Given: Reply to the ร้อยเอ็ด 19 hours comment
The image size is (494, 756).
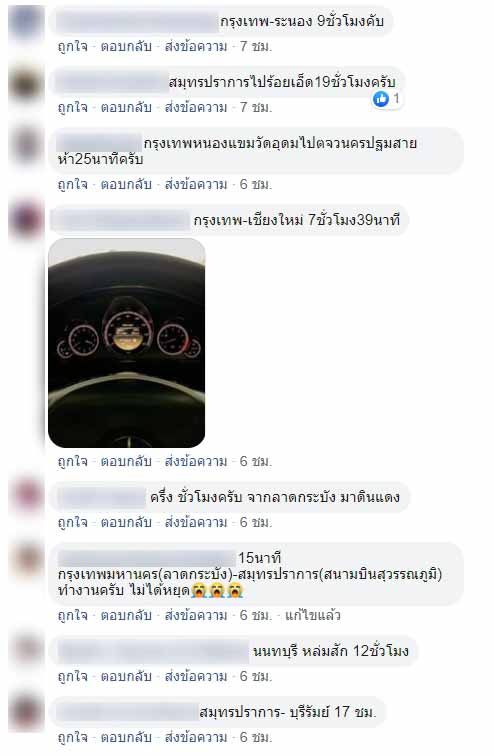Looking at the screenshot, I should point(126,107).
